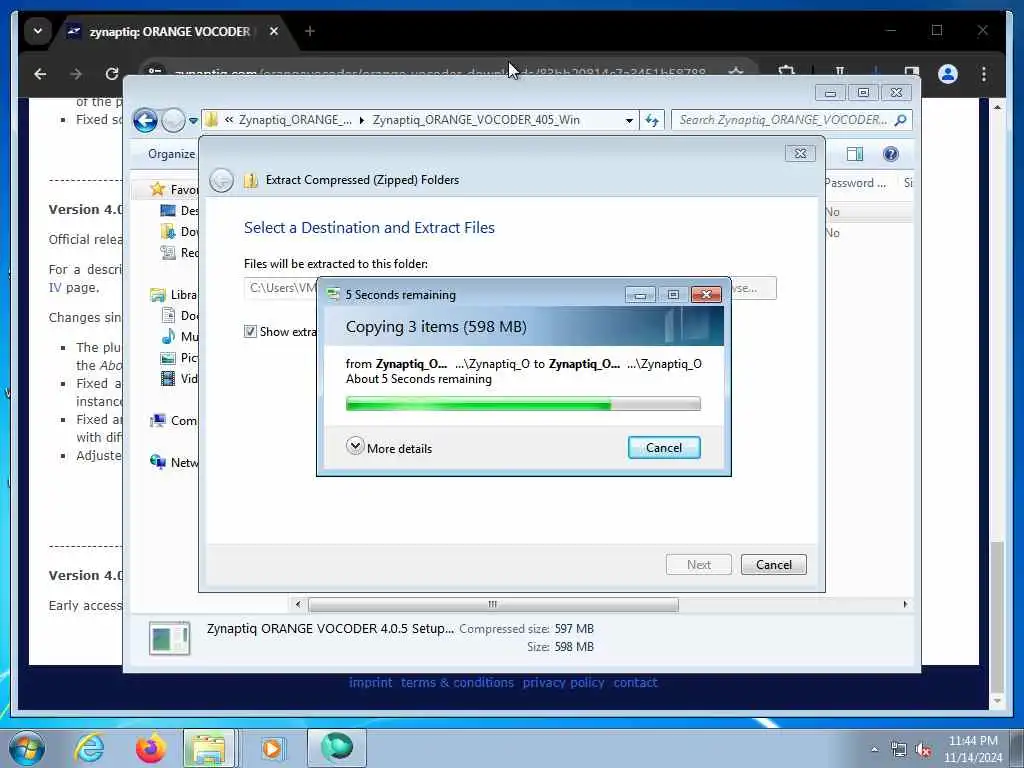
Task: Switch to the file copy taskbar button
Action: coord(337,748)
